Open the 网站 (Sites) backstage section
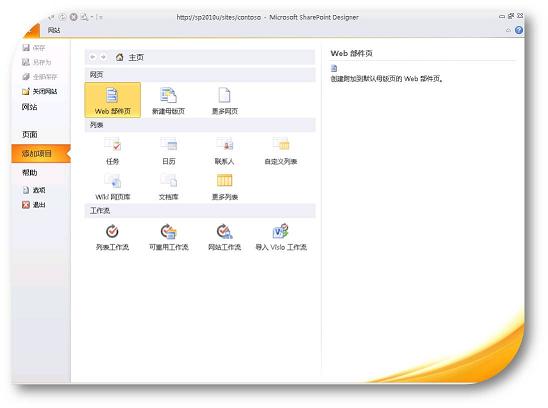 (29, 107)
